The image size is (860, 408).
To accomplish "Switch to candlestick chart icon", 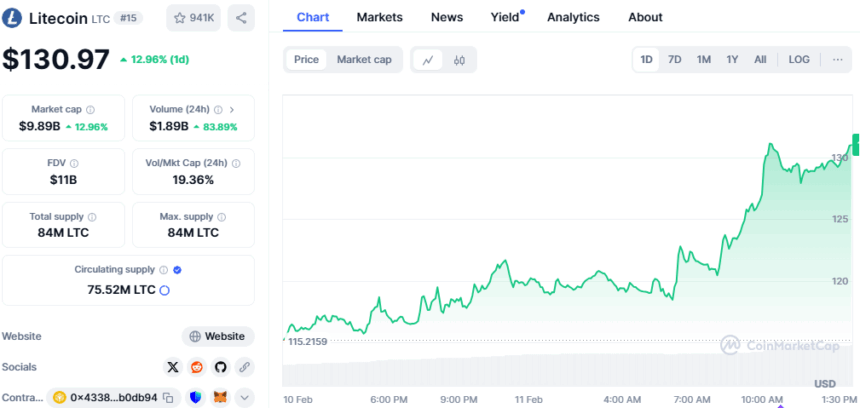I will click(460, 60).
